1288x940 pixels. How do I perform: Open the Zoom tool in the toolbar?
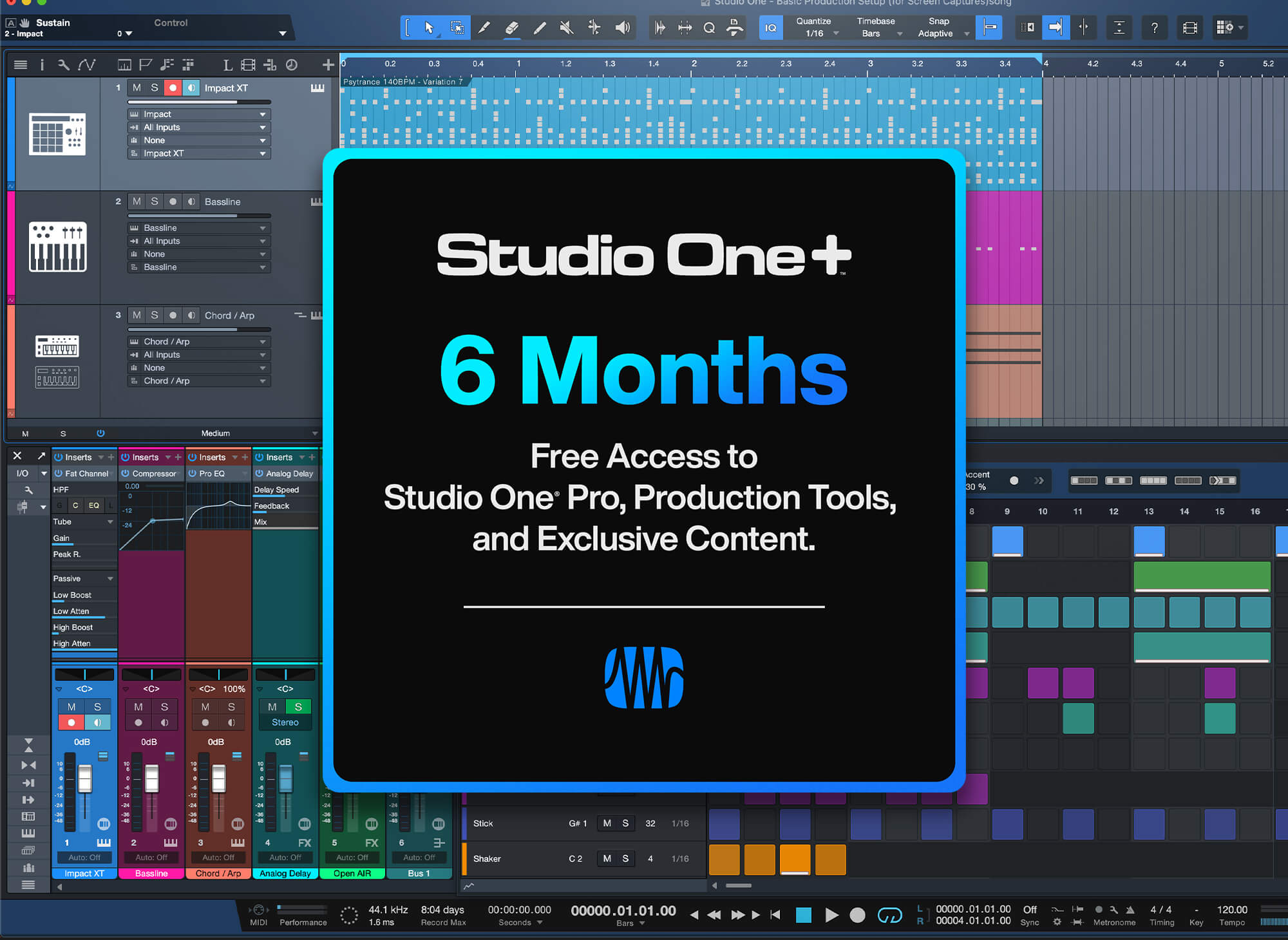tap(709, 27)
